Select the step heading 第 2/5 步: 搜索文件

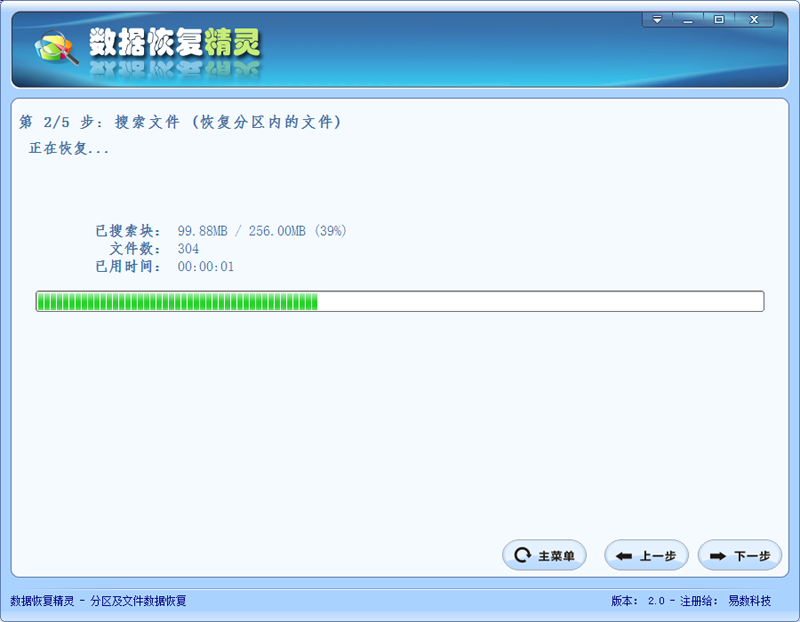point(181,122)
